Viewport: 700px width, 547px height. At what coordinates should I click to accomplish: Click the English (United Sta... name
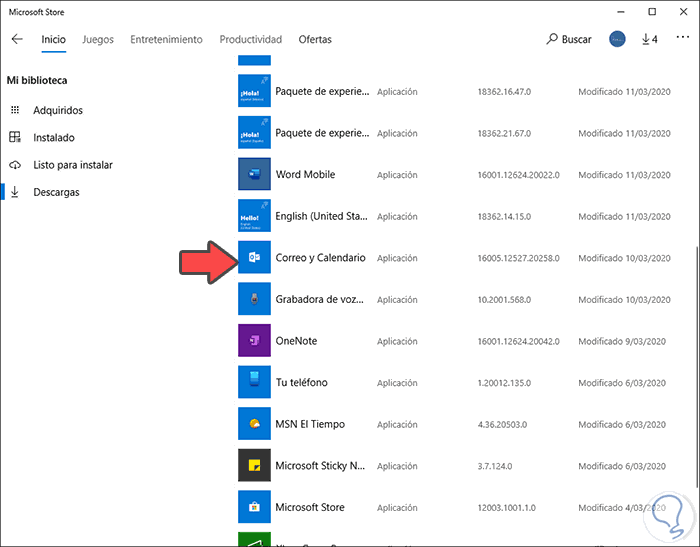[x=321, y=216]
